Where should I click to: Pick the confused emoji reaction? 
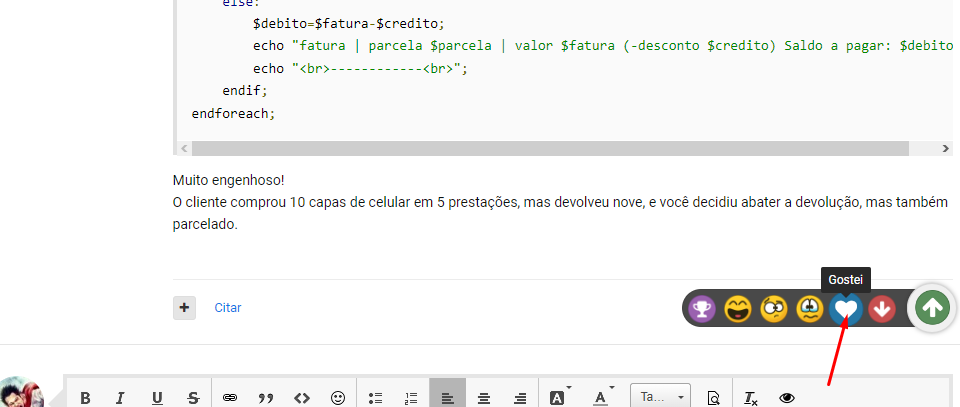point(774,309)
